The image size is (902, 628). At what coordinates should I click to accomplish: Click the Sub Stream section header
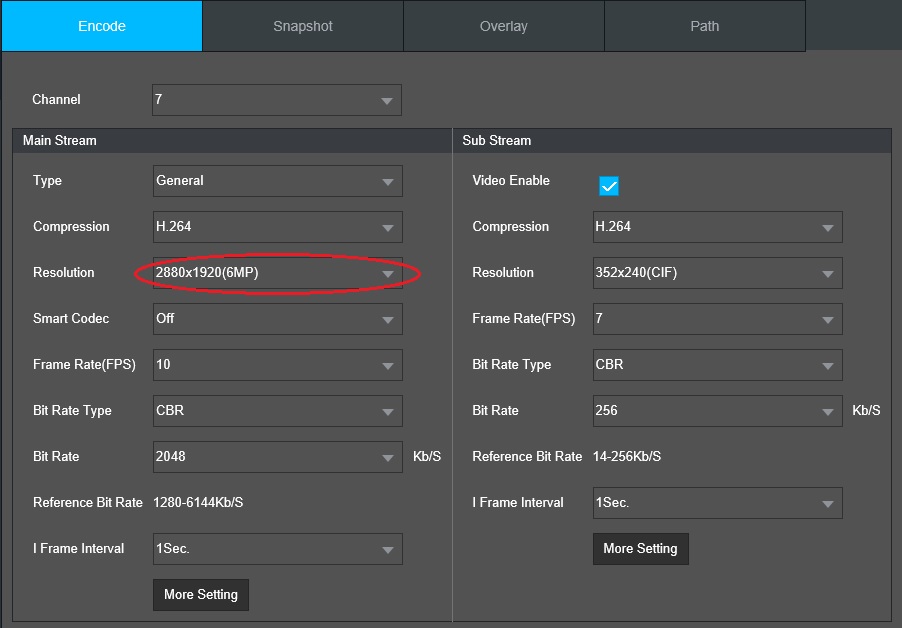pyautogui.click(x=672, y=141)
